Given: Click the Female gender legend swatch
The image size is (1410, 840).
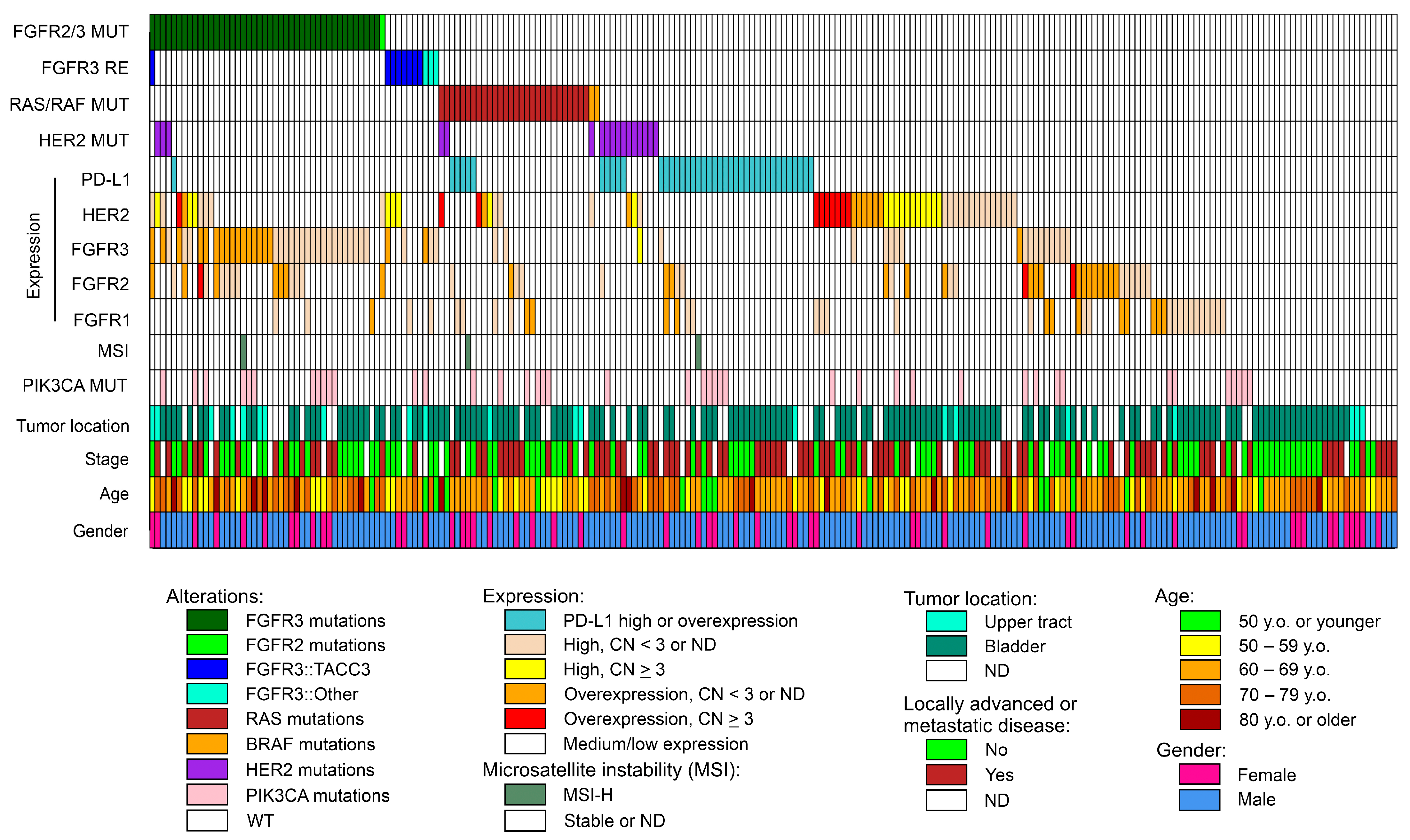Looking at the screenshot, I should coord(1199,774).
